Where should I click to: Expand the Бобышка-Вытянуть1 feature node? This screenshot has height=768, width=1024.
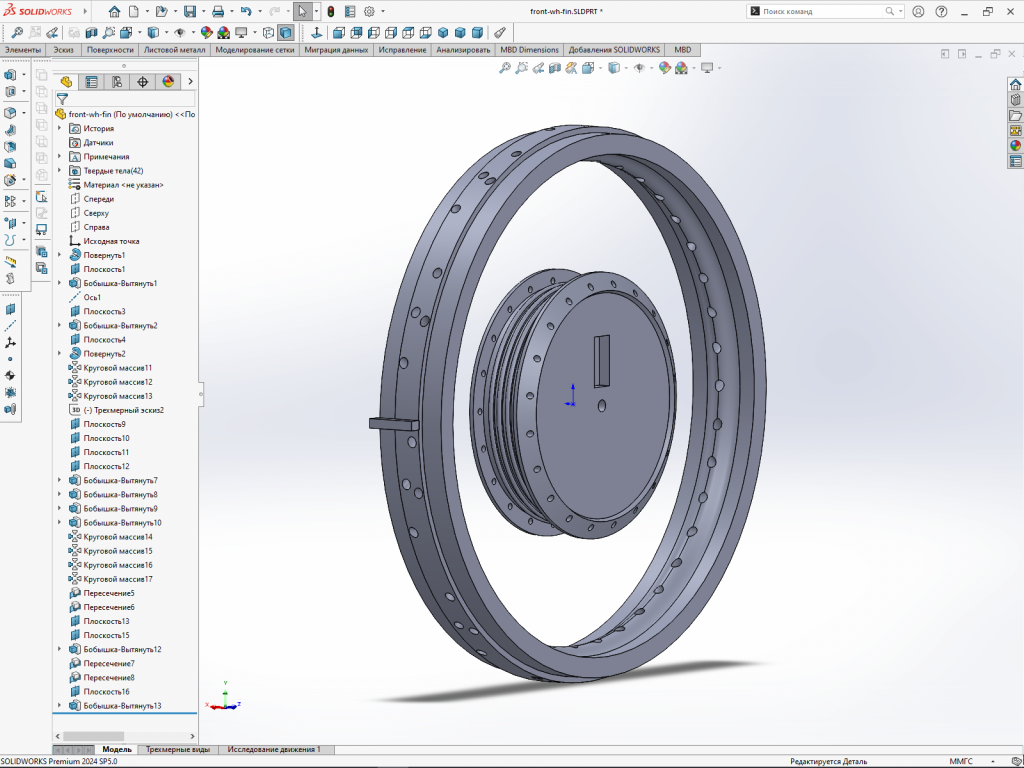click(60, 283)
